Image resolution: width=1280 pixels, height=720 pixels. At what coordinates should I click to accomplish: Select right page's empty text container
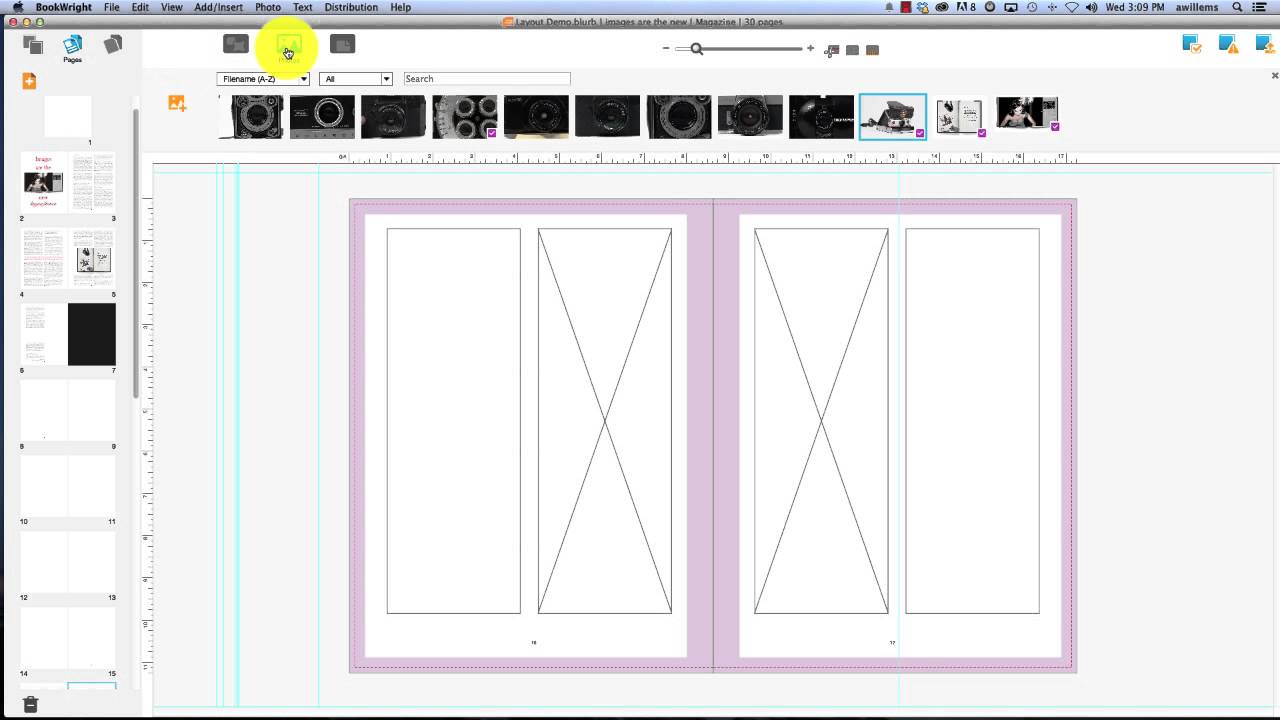pos(972,421)
